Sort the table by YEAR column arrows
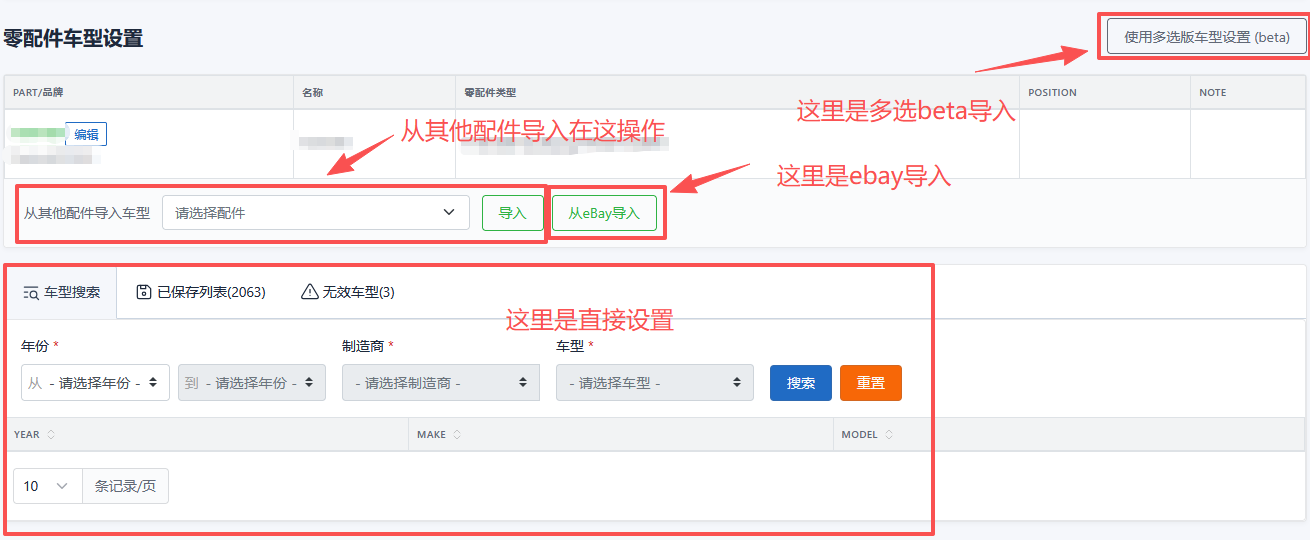1310x540 pixels. [51, 435]
